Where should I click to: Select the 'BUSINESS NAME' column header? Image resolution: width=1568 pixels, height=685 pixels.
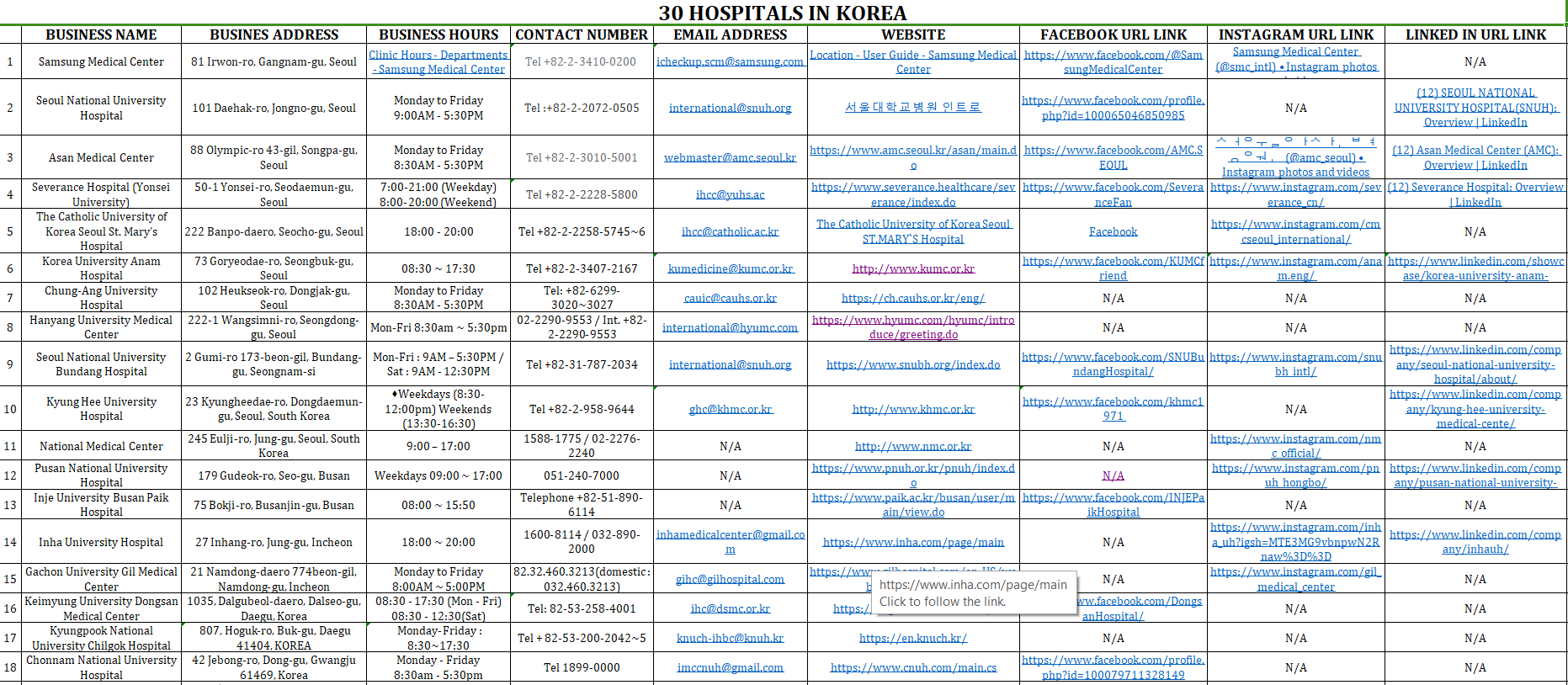tap(101, 35)
